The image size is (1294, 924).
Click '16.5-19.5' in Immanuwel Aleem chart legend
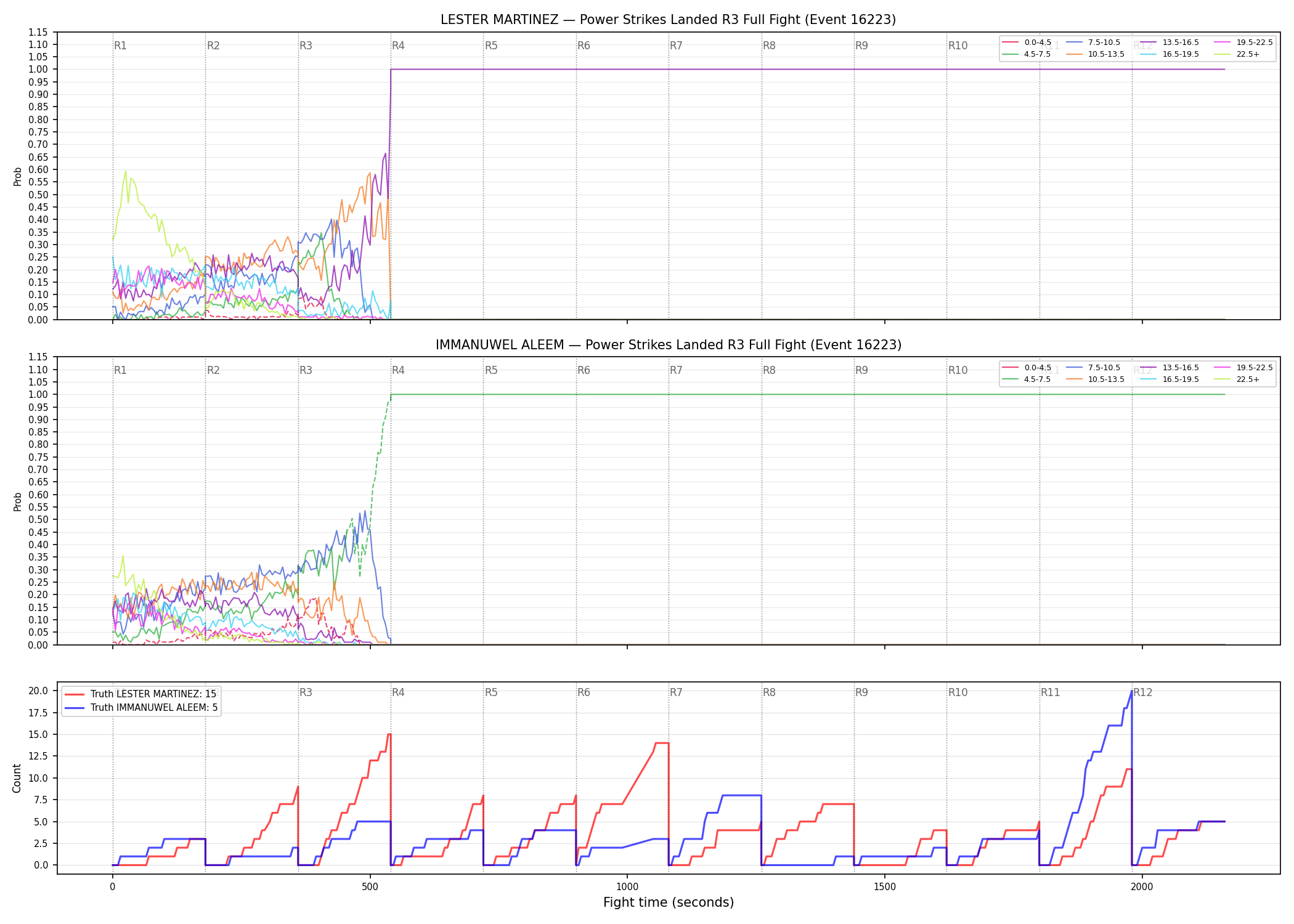click(x=1181, y=379)
